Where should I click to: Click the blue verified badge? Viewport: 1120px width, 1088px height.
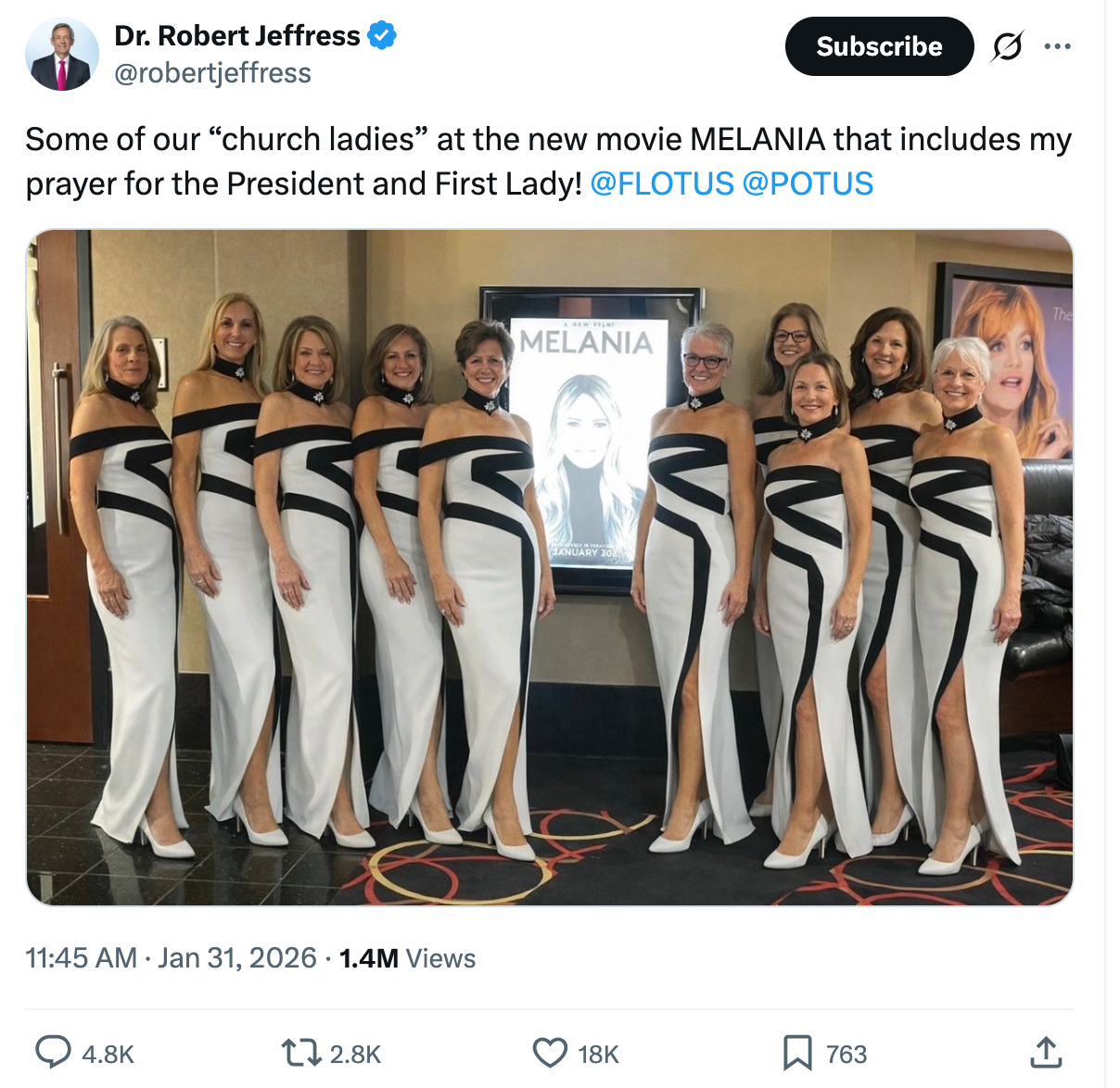(382, 35)
